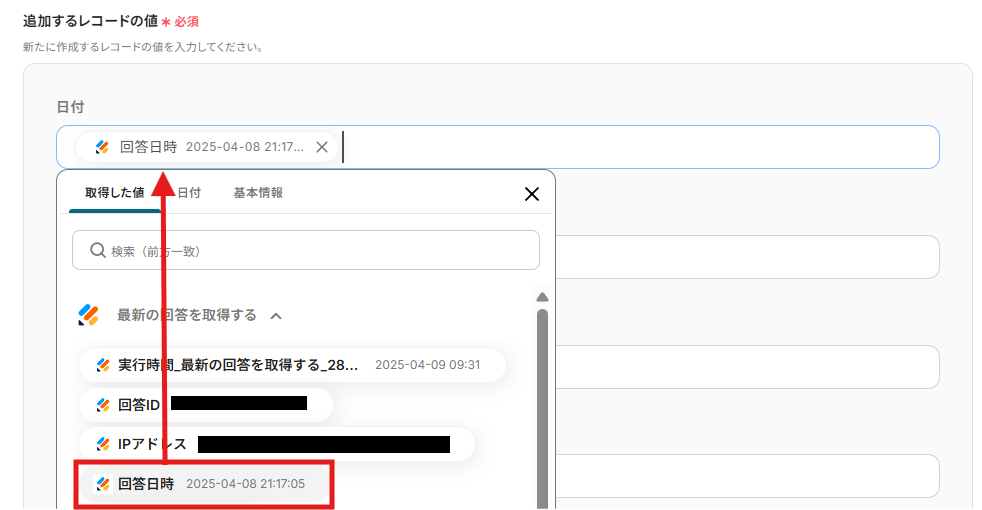Viewport: 982px width, 510px height.
Task: Choose the IPアドレス value chip
Action: (277, 444)
